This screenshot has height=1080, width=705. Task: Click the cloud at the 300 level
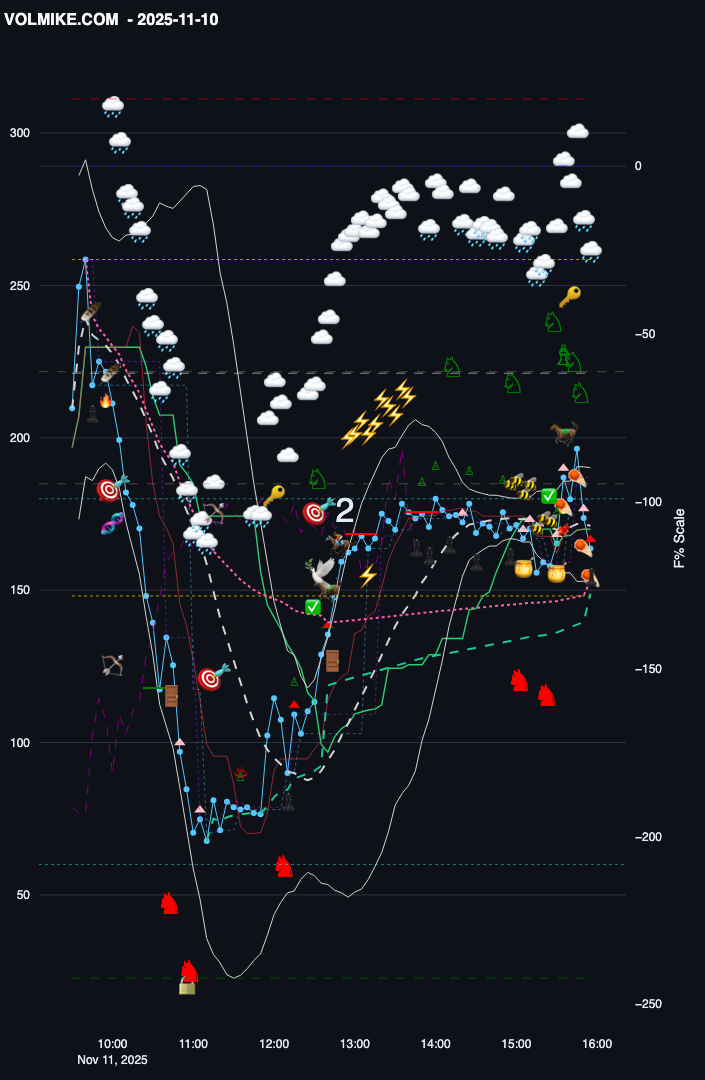pyautogui.click(x=578, y=131)
